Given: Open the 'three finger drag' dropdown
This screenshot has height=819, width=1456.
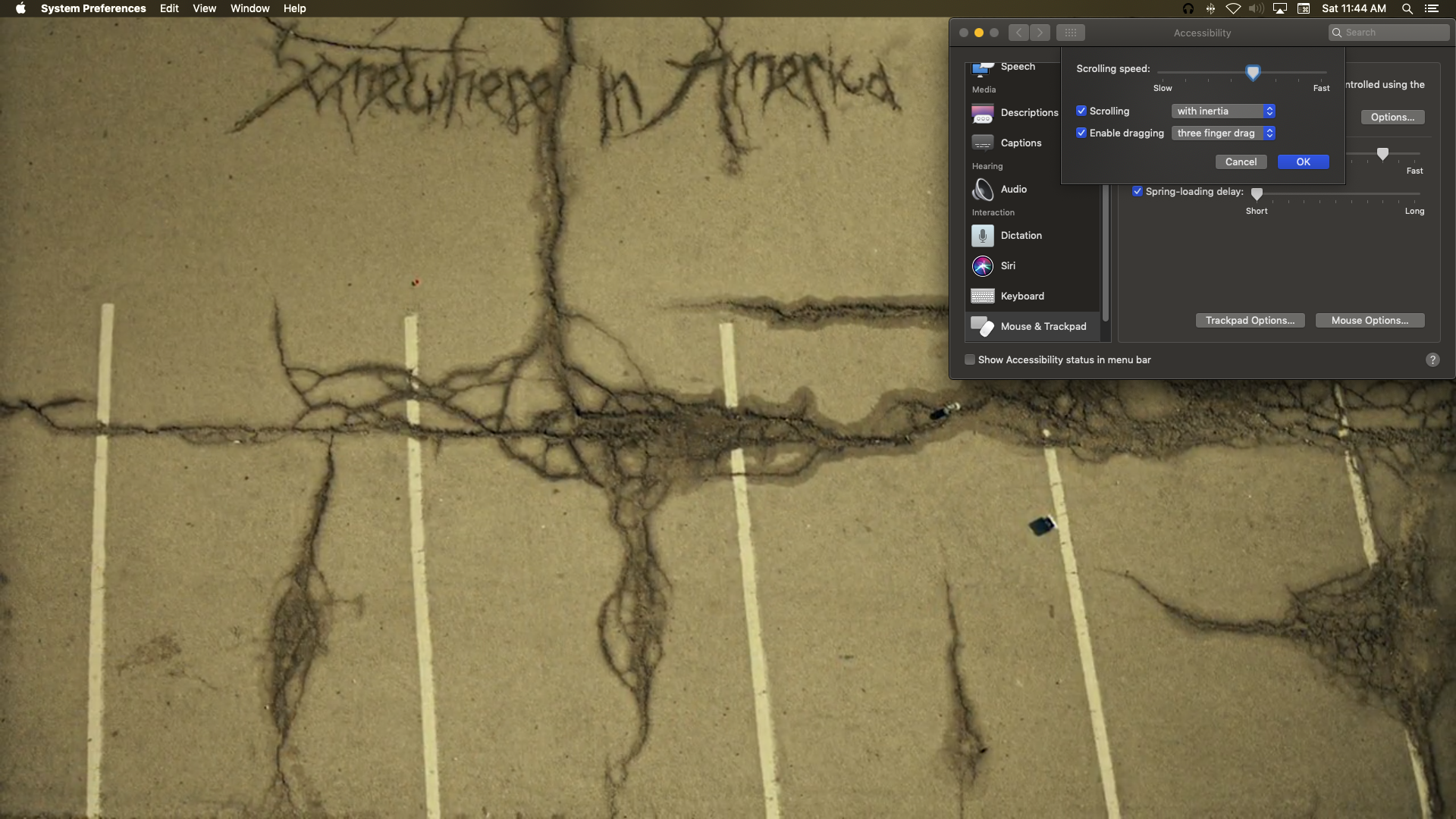Looking at the screenshot, I should coord(1223,133).
